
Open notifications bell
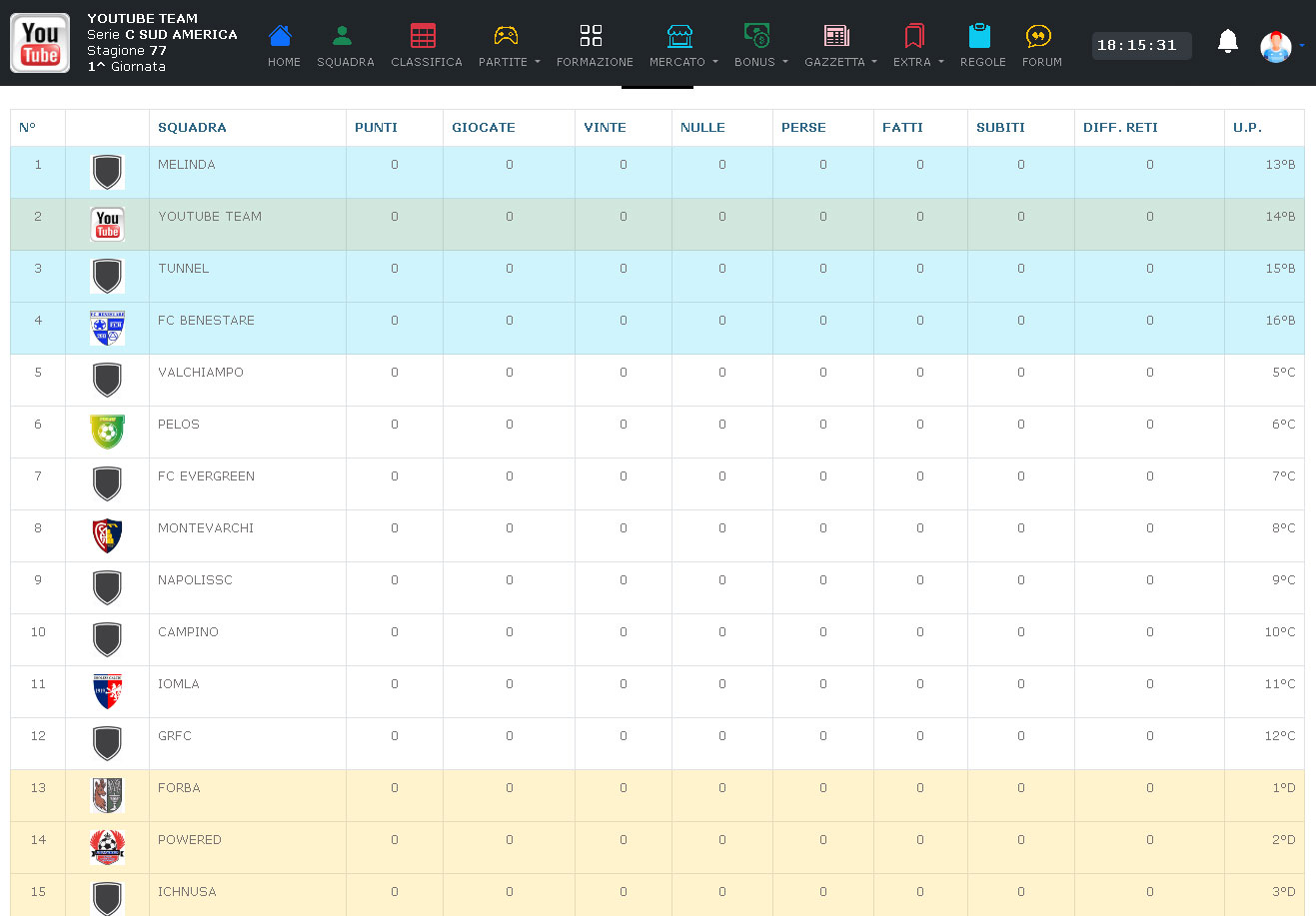(x=1228, y=41)
